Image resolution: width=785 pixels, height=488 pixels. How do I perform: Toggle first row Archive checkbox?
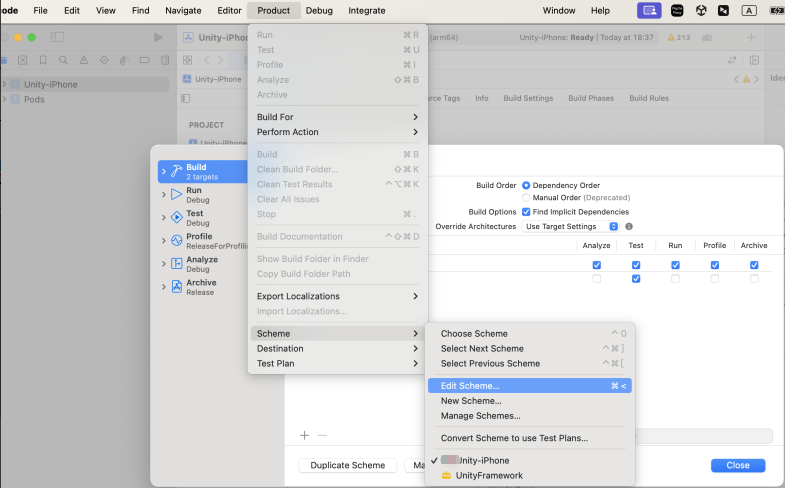click(754, 265)
